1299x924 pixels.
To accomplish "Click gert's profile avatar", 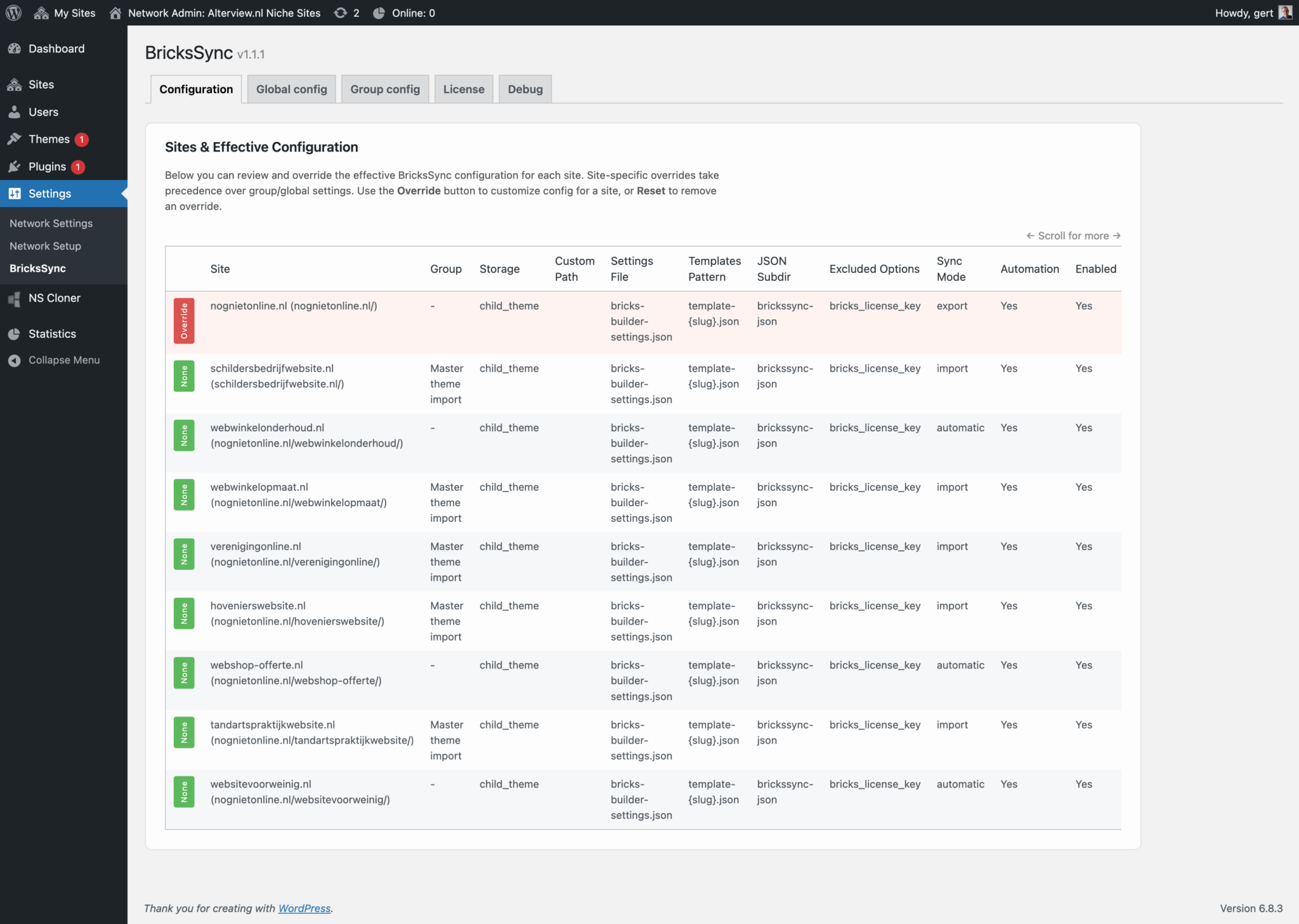I will 1285,13.
